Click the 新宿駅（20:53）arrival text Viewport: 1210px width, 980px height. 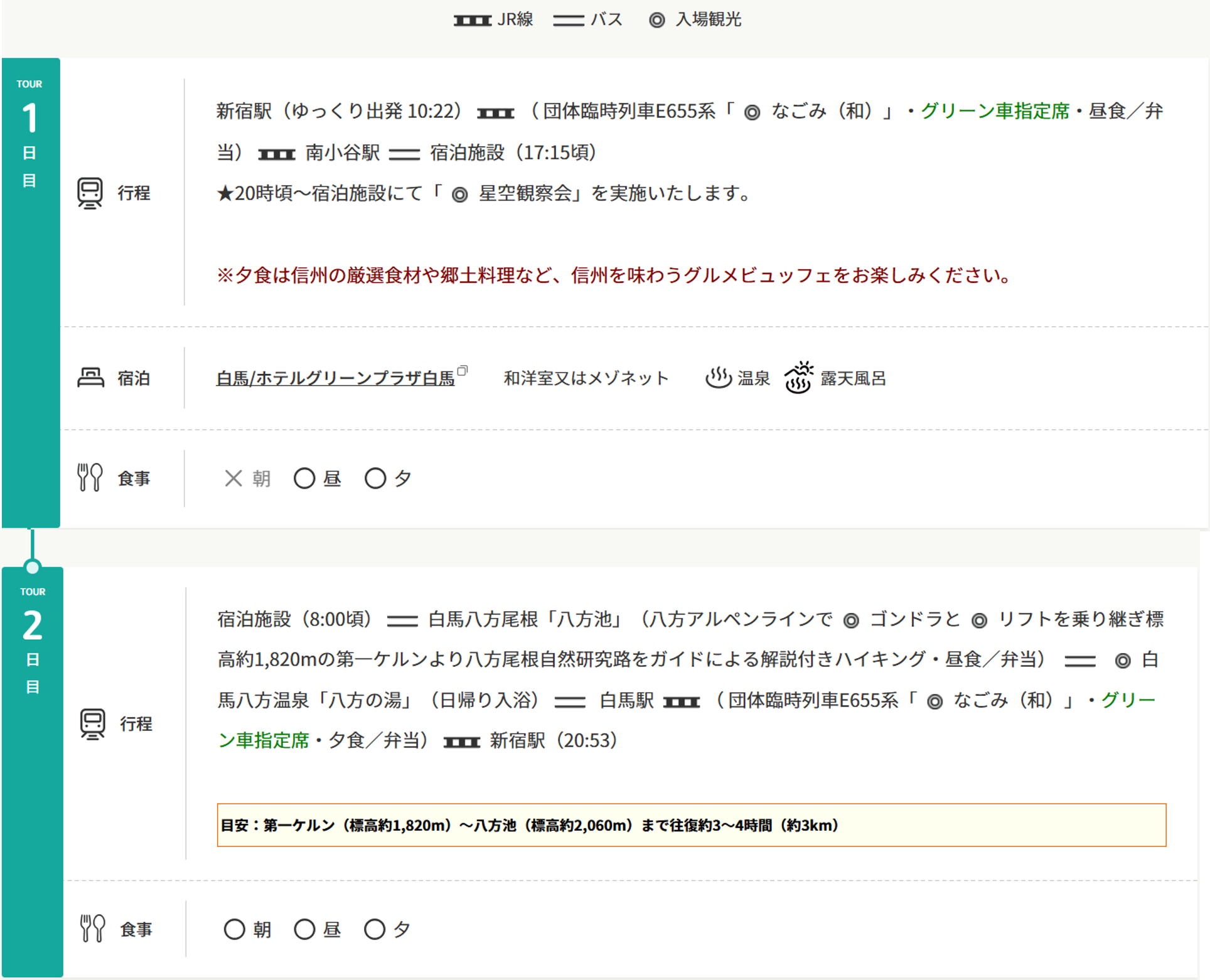tap(554, 740)
